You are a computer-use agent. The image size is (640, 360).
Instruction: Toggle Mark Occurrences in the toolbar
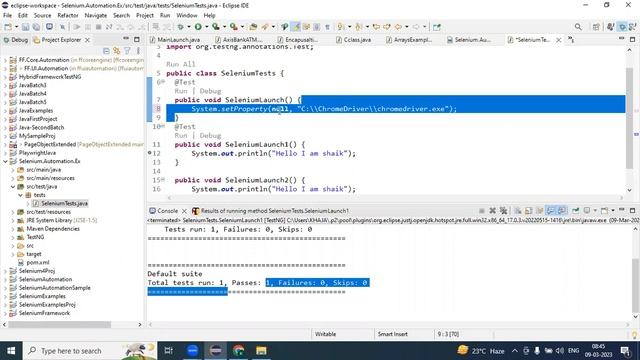click(x=296, y=27)
